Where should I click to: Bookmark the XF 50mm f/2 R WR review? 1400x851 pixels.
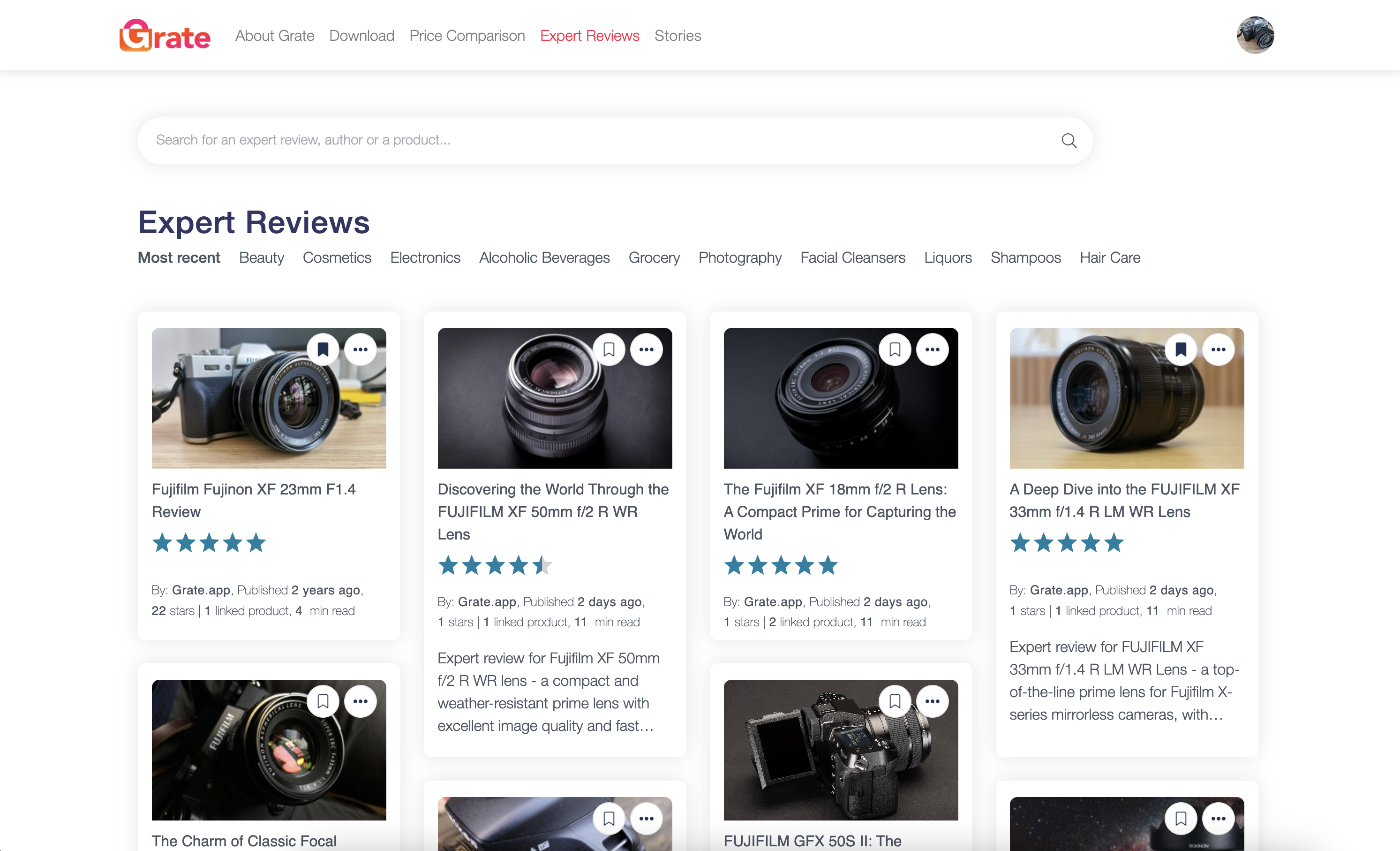pos(609,349)
